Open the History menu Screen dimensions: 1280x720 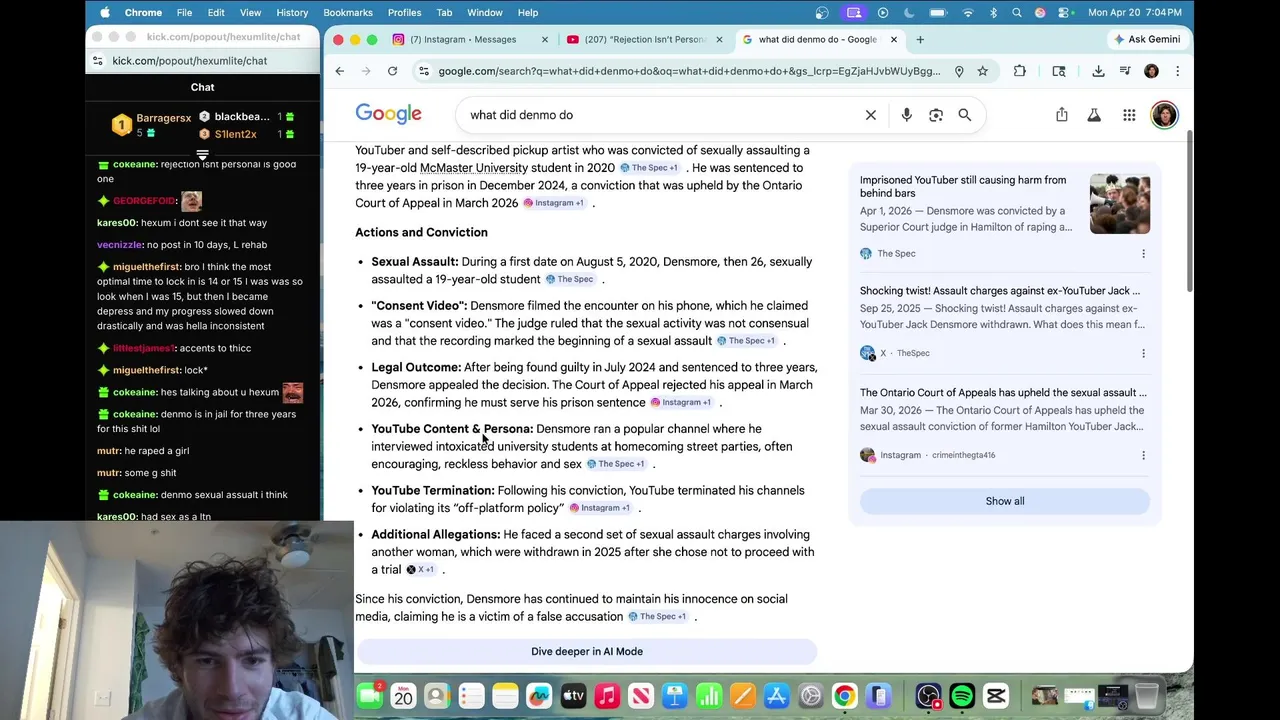pyautogui.click(x=292, y=12)
